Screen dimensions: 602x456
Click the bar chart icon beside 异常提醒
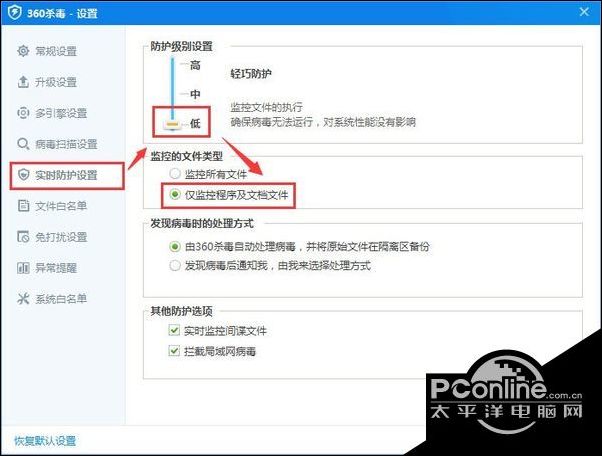pyautogui.click(x=23, y=268)
